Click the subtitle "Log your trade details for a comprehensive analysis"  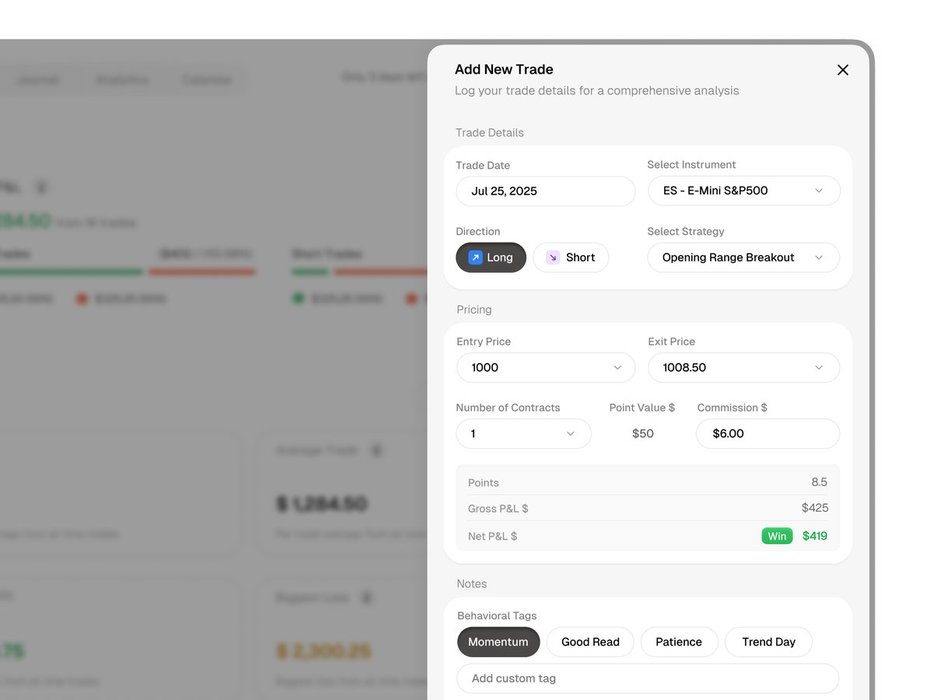coord(597,90)
